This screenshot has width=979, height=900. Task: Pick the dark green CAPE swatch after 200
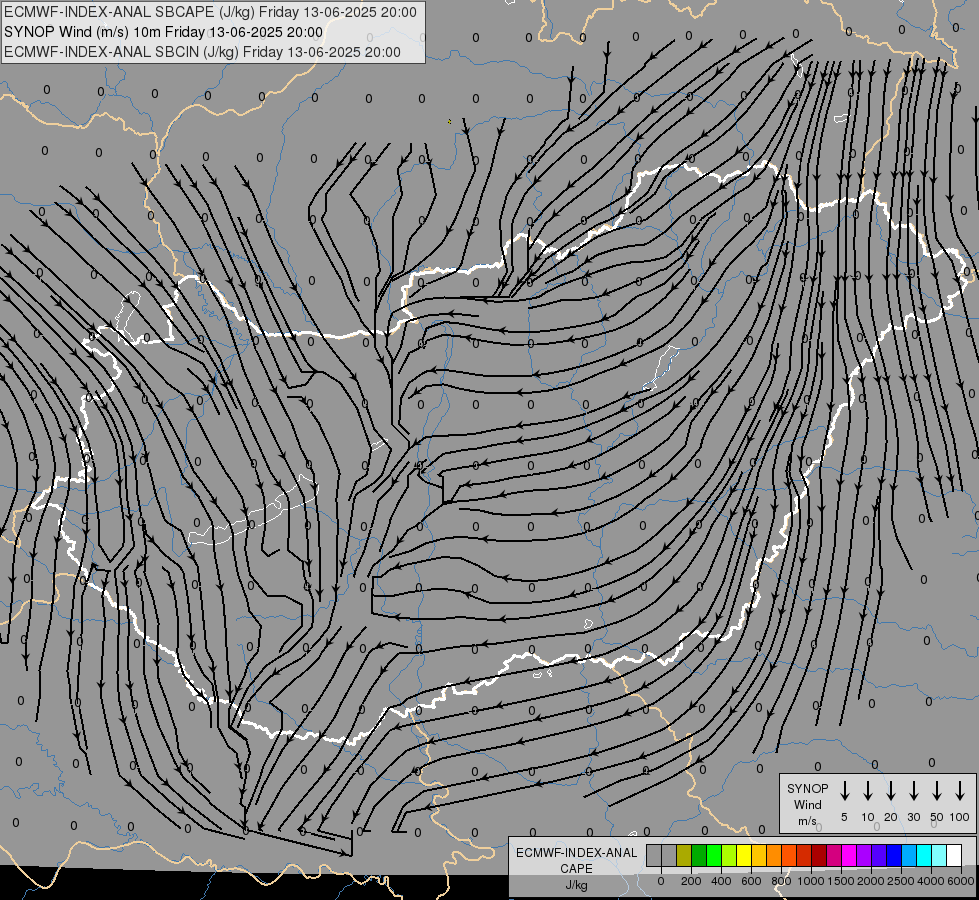pos(699,855)
